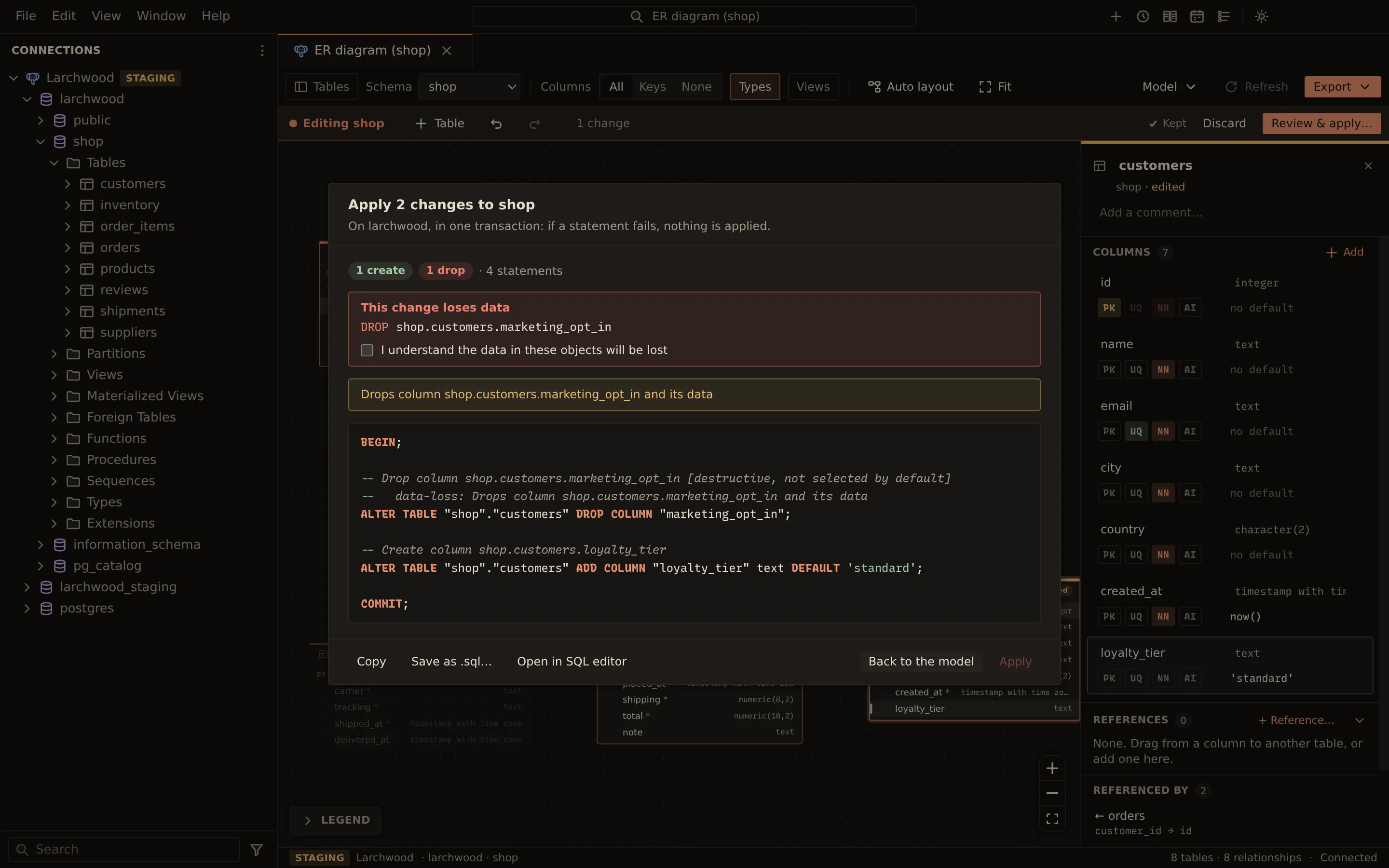Click Auto layout in the toolbar

tap(910, 87)
